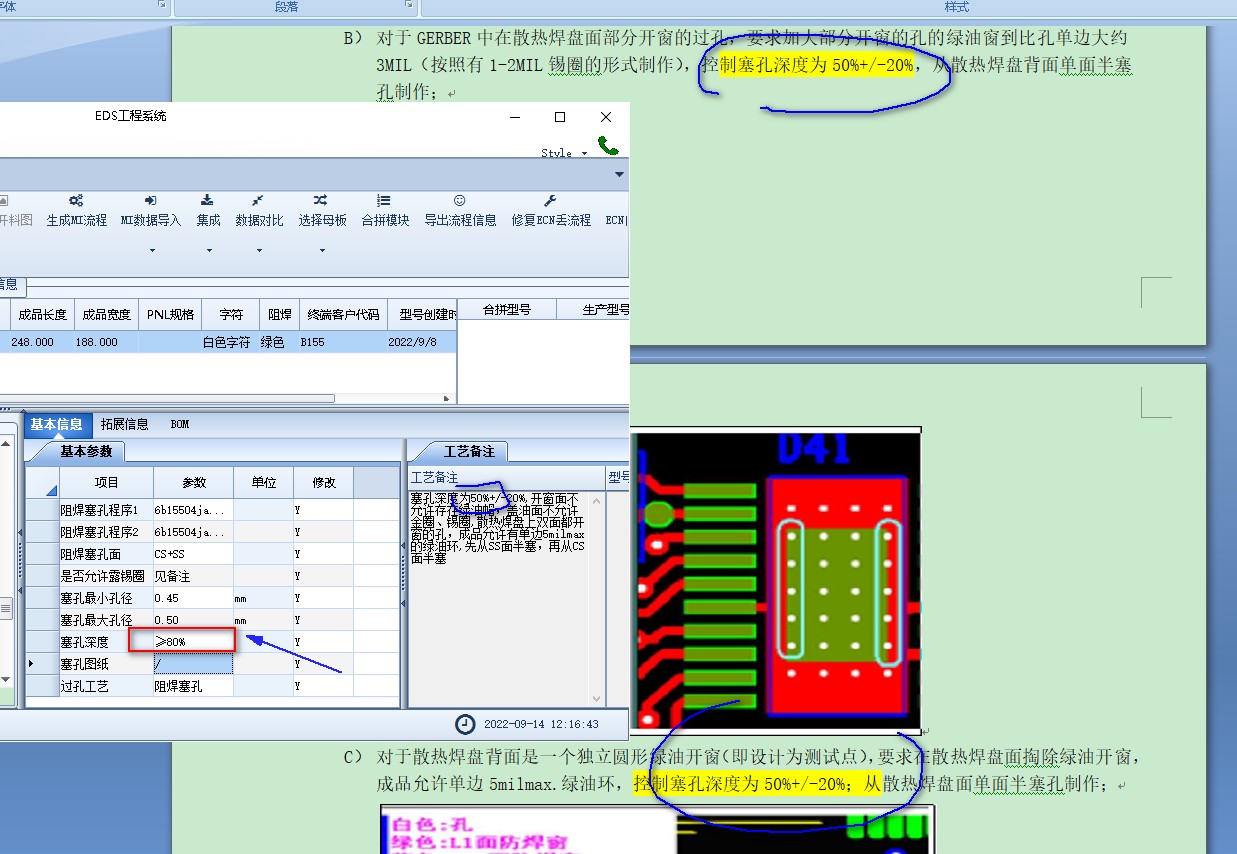Click the 修改 column header
Viewport: 1237px width, 854px height.
(x=324, y=482)
